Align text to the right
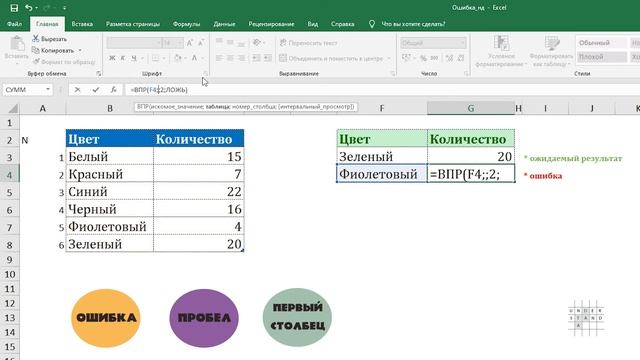 pyautogui.click(x=242, y=58)
